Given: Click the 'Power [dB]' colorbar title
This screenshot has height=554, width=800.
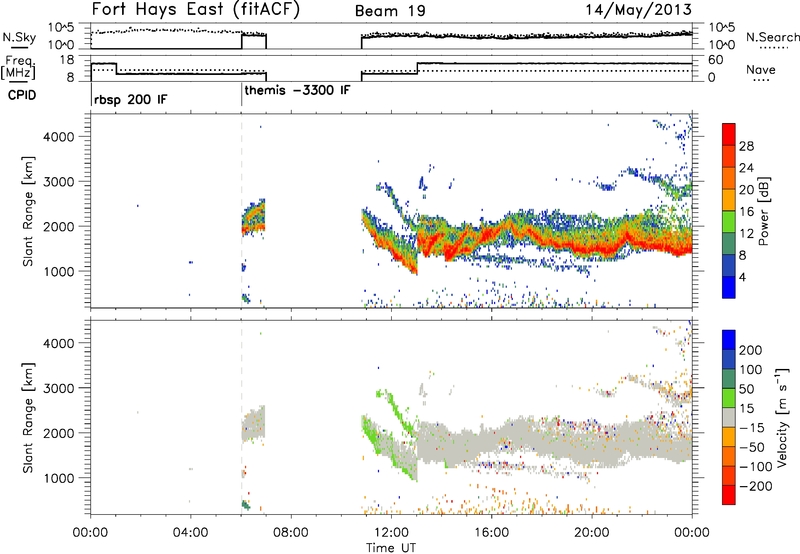Looking at the screenshot, I should tap(764, 211).
